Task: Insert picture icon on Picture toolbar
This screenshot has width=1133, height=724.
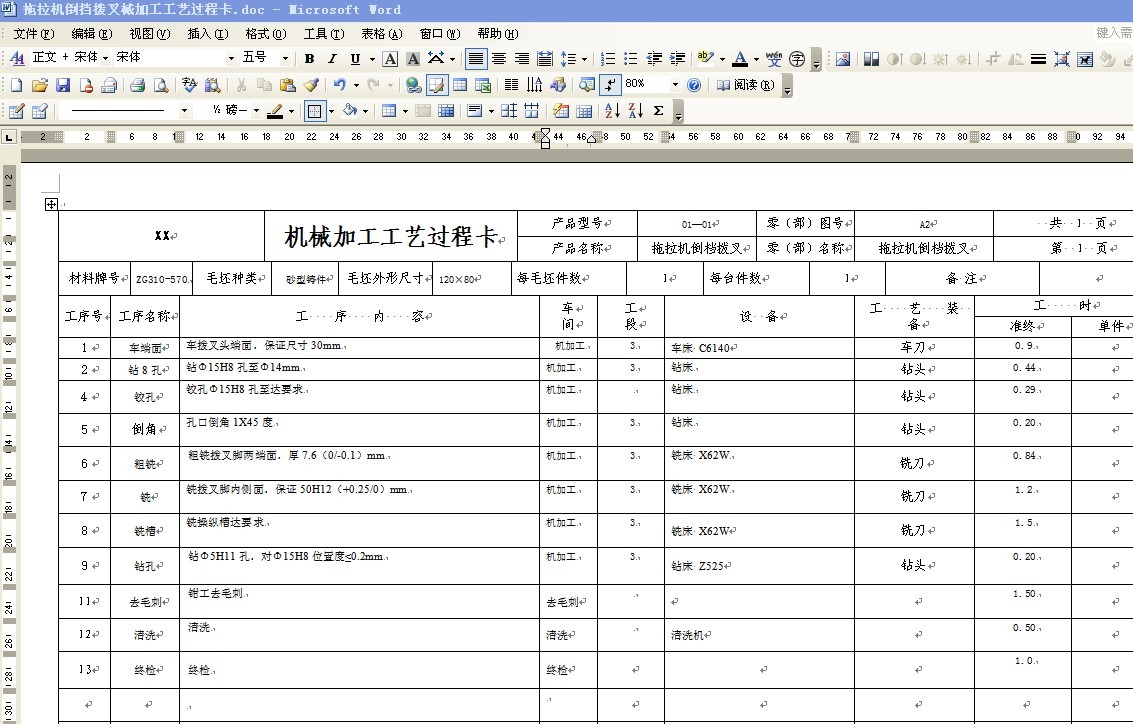Action: point(843,59)
